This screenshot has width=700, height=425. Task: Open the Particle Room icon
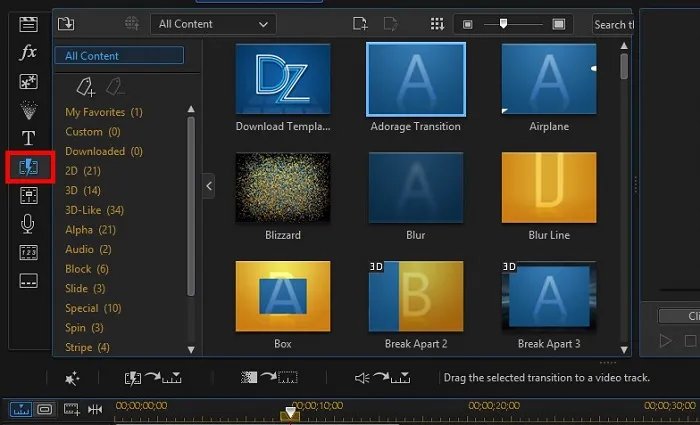pyautogui.click(x=29, y=110)
